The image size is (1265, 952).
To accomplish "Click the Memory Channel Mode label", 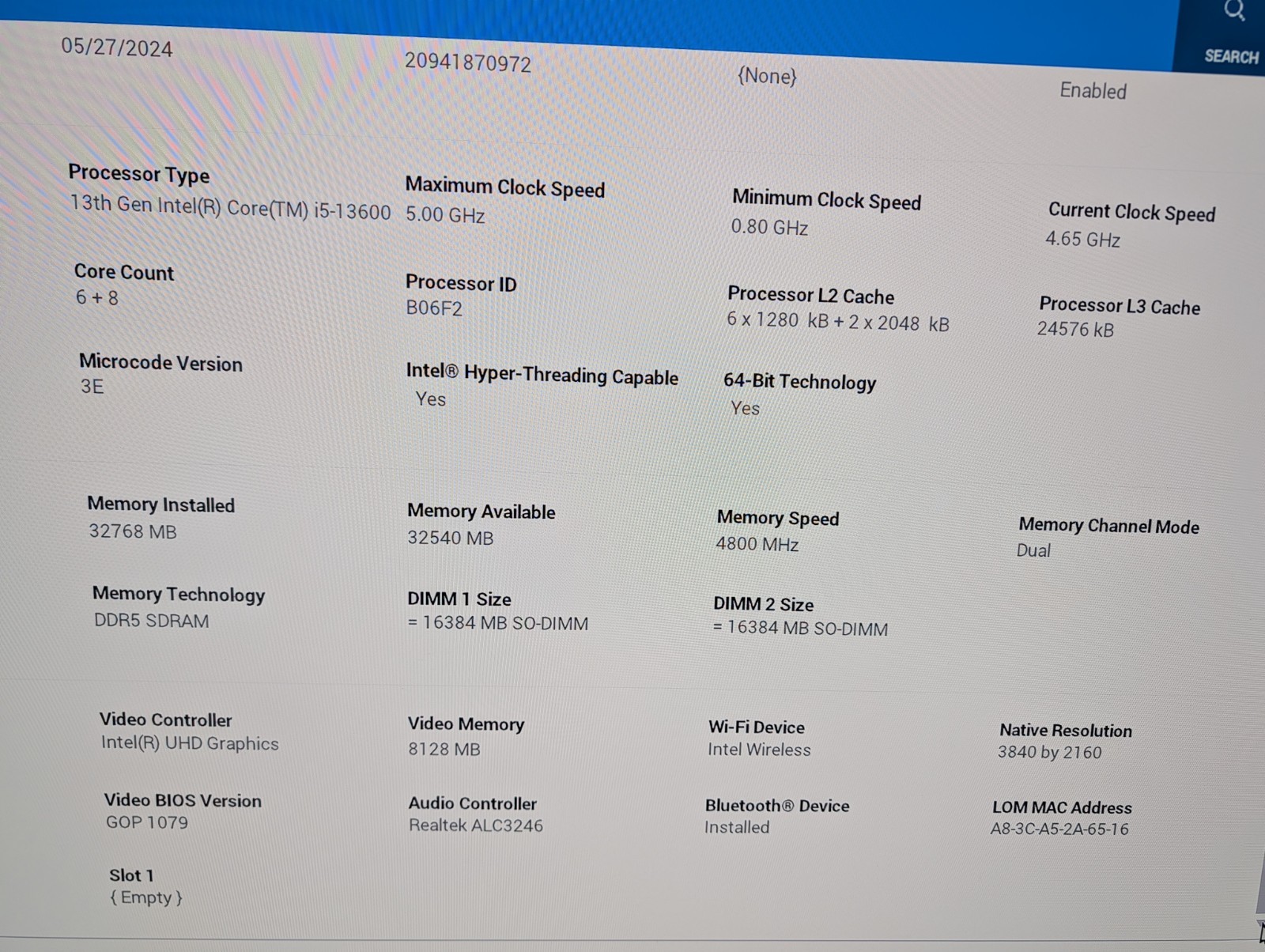I will click(x=1108, y=526).
